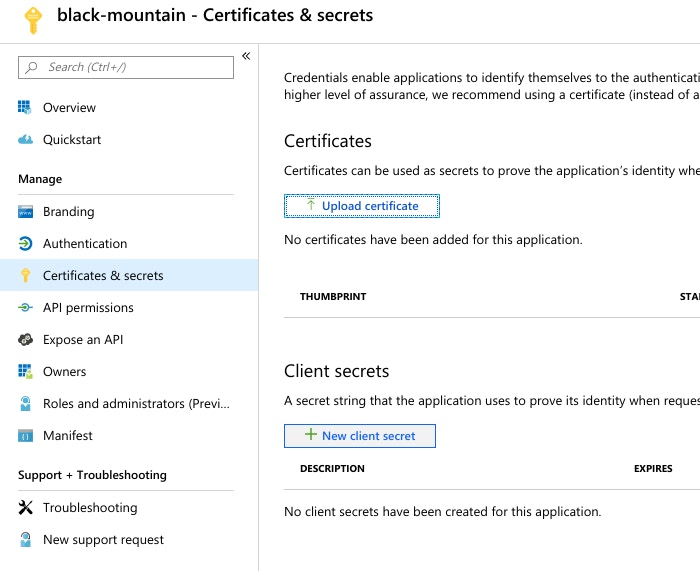This screenshot has height=571, width=700.
Task: Click the Branding icon in sidebar
Action: pos(26,212)
